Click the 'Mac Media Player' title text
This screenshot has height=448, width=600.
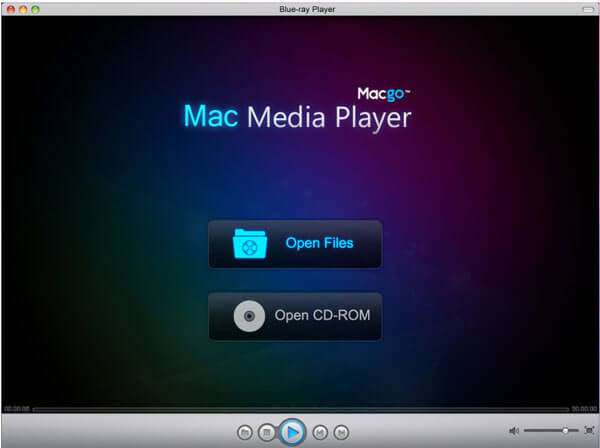pos(297,117)
